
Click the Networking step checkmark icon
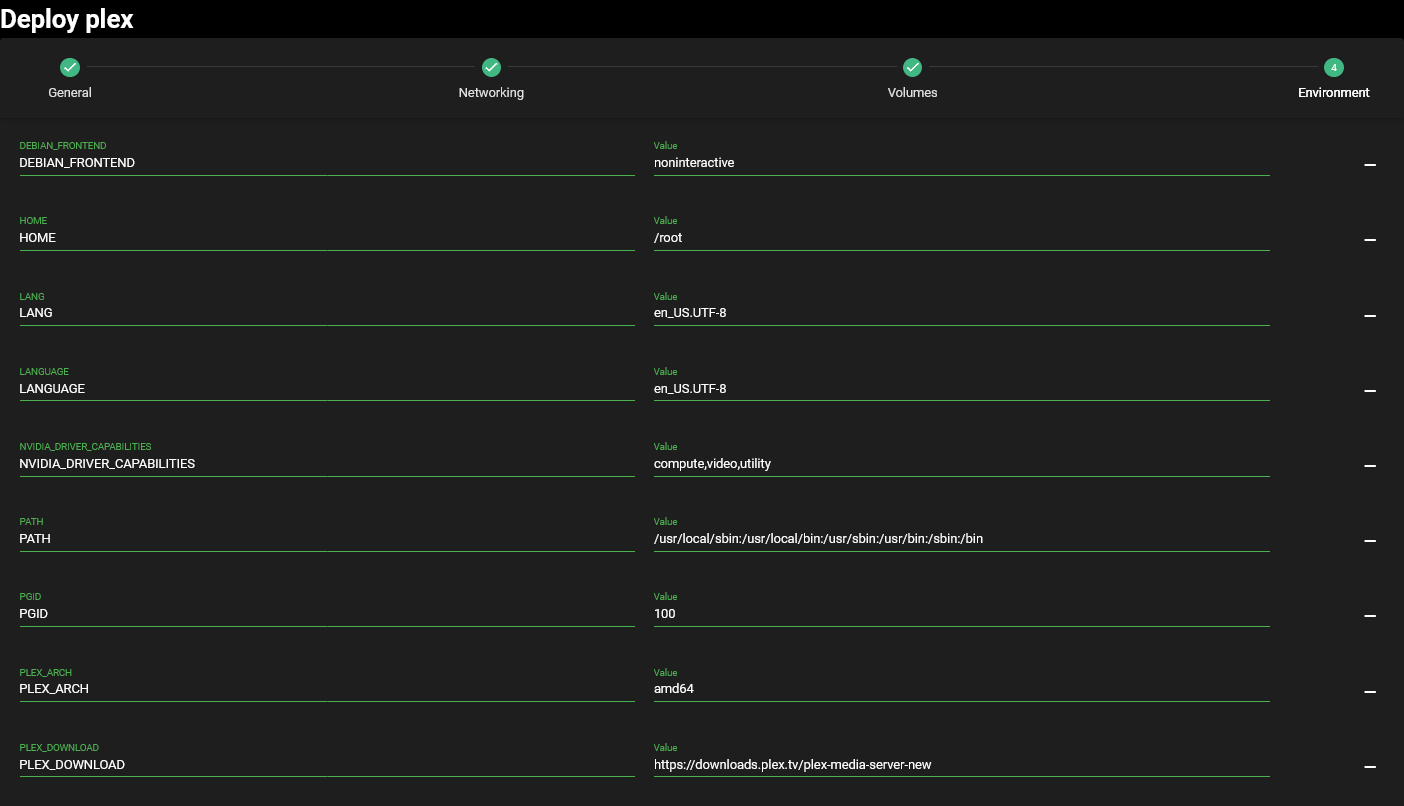491,67
